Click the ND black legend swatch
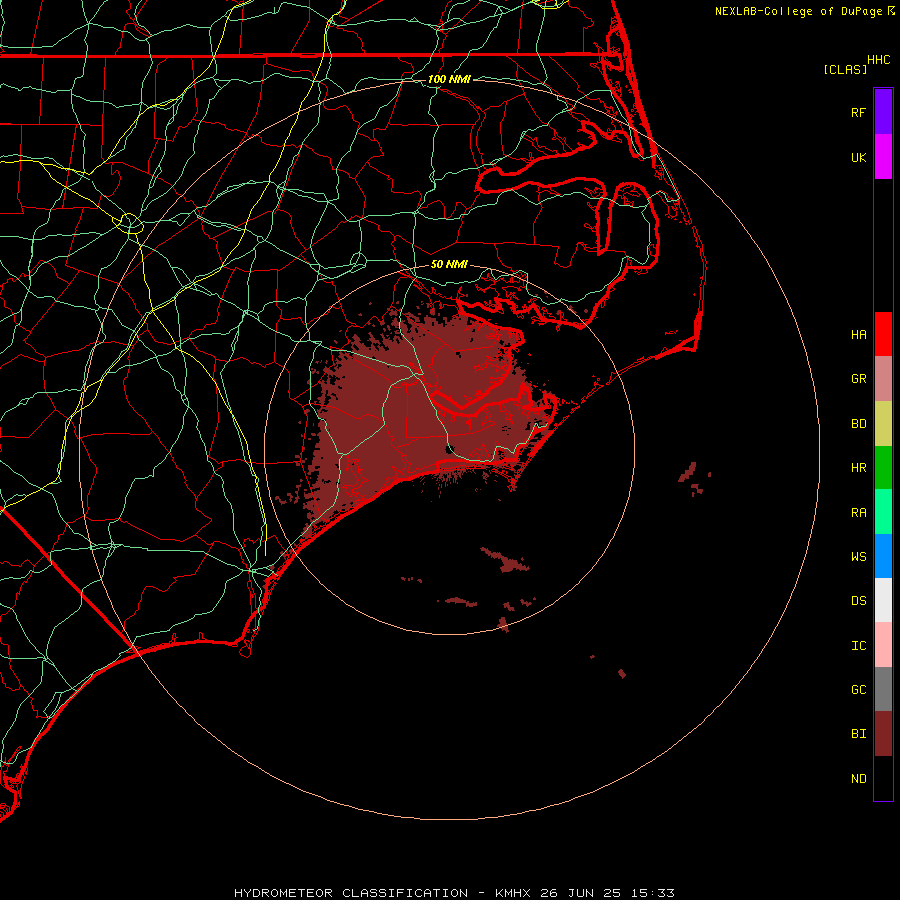This screenshot has width=900, height=900. click(x=883, y=778)
